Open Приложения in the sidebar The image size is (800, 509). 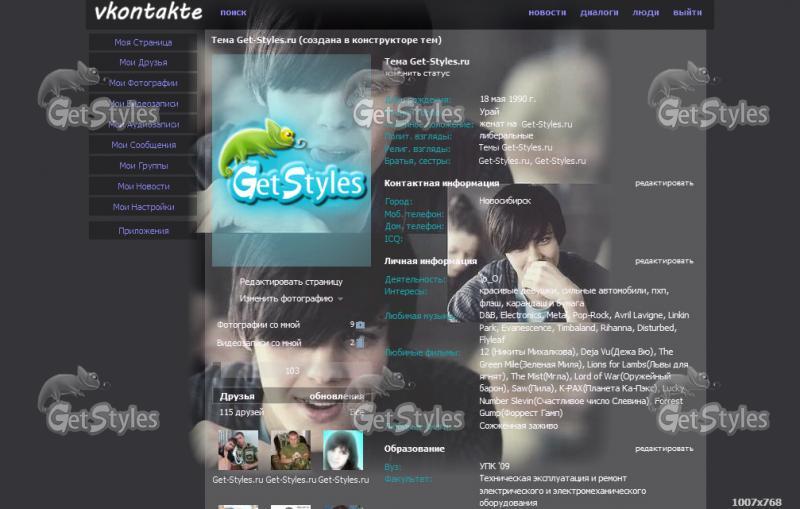[x=143, y=231]
